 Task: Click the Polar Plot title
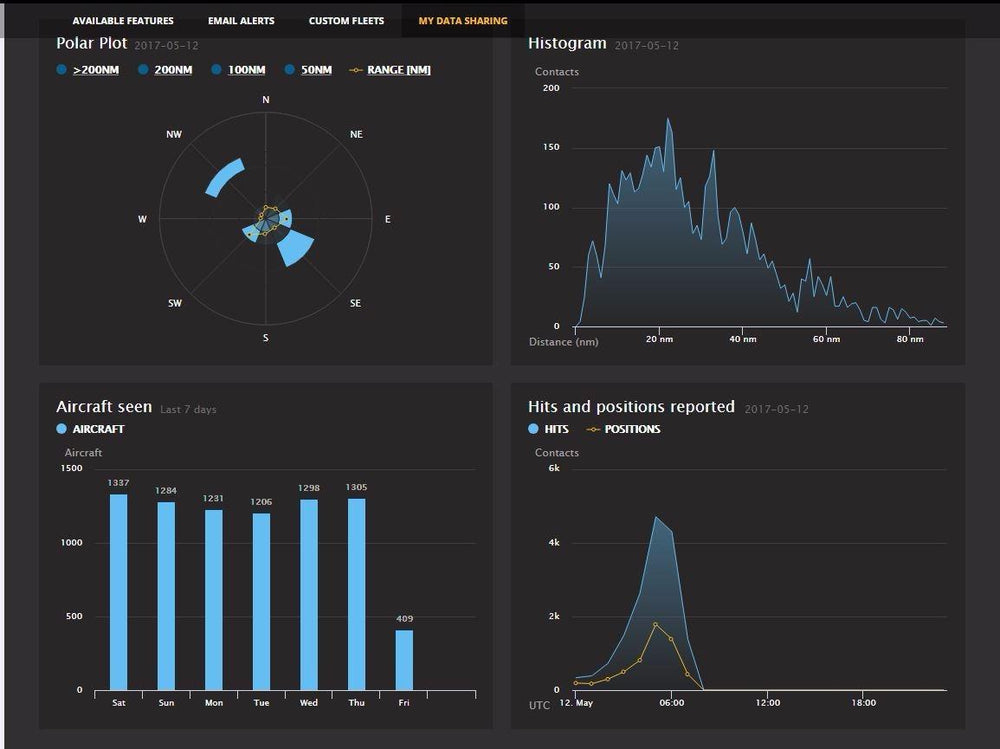click(x=92, y=43)
